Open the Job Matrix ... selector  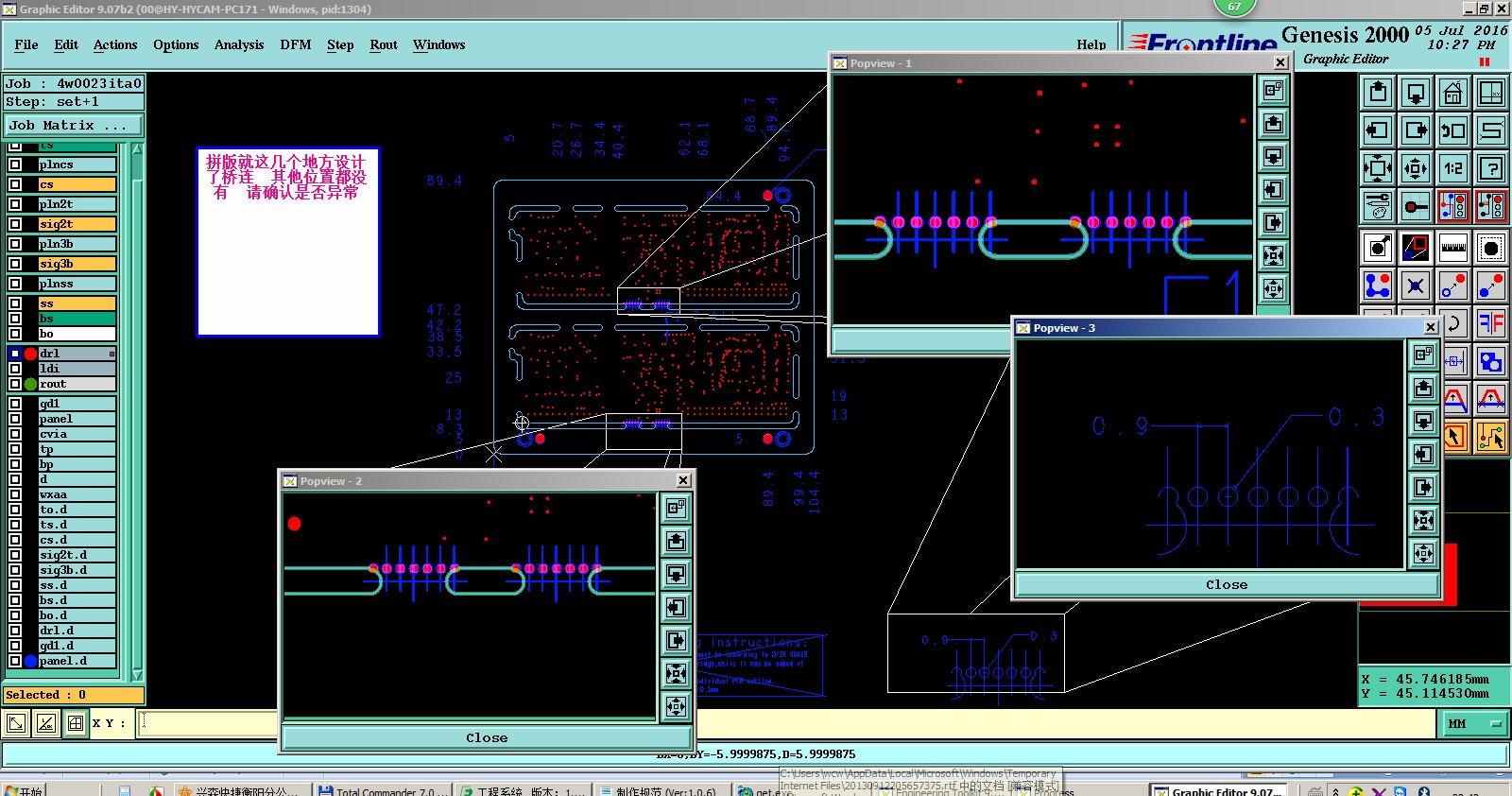[74, 125]
